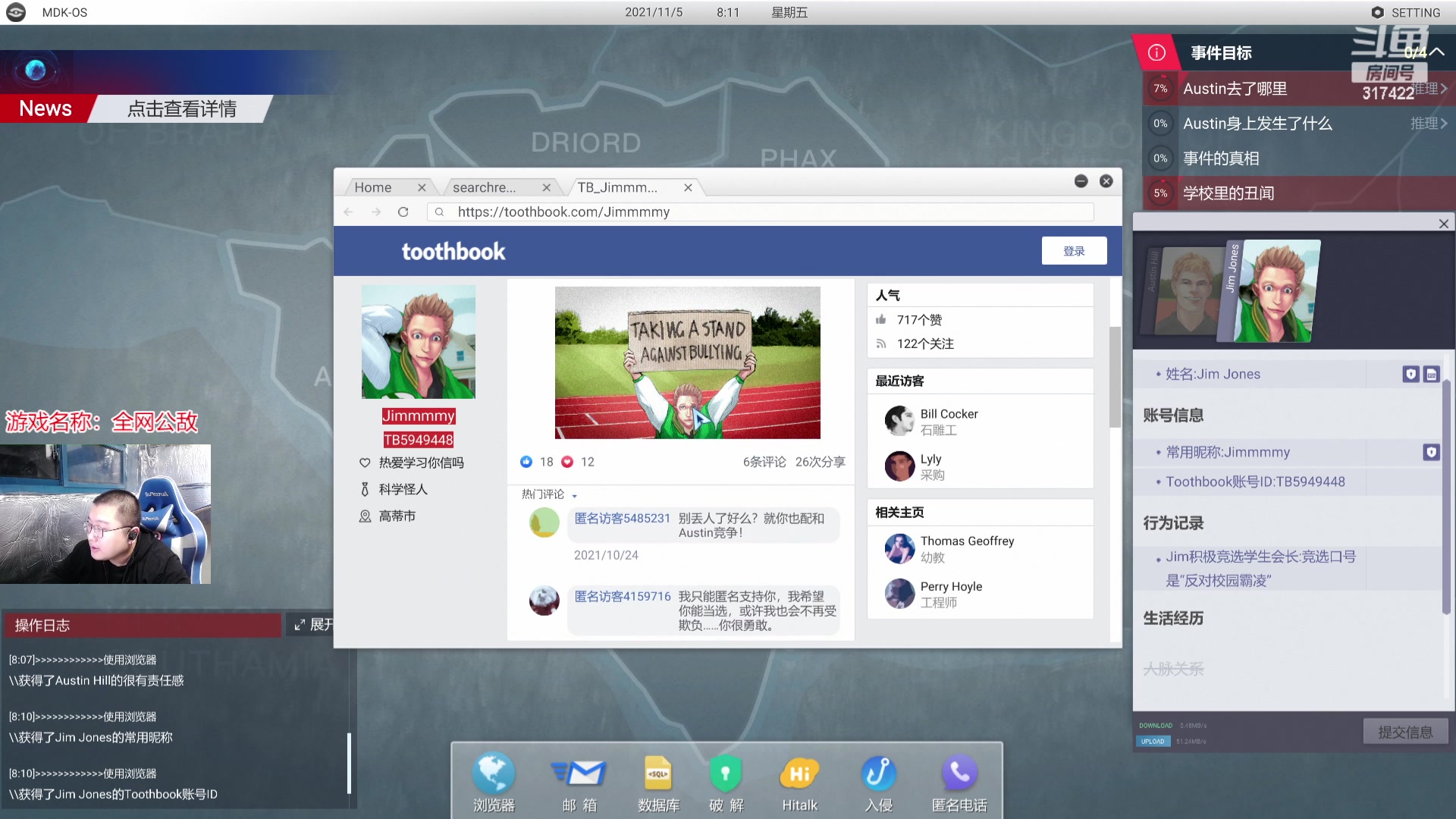Click the 登录 login button
This screenshot has width=1456, height=819.
[1074, 250]
